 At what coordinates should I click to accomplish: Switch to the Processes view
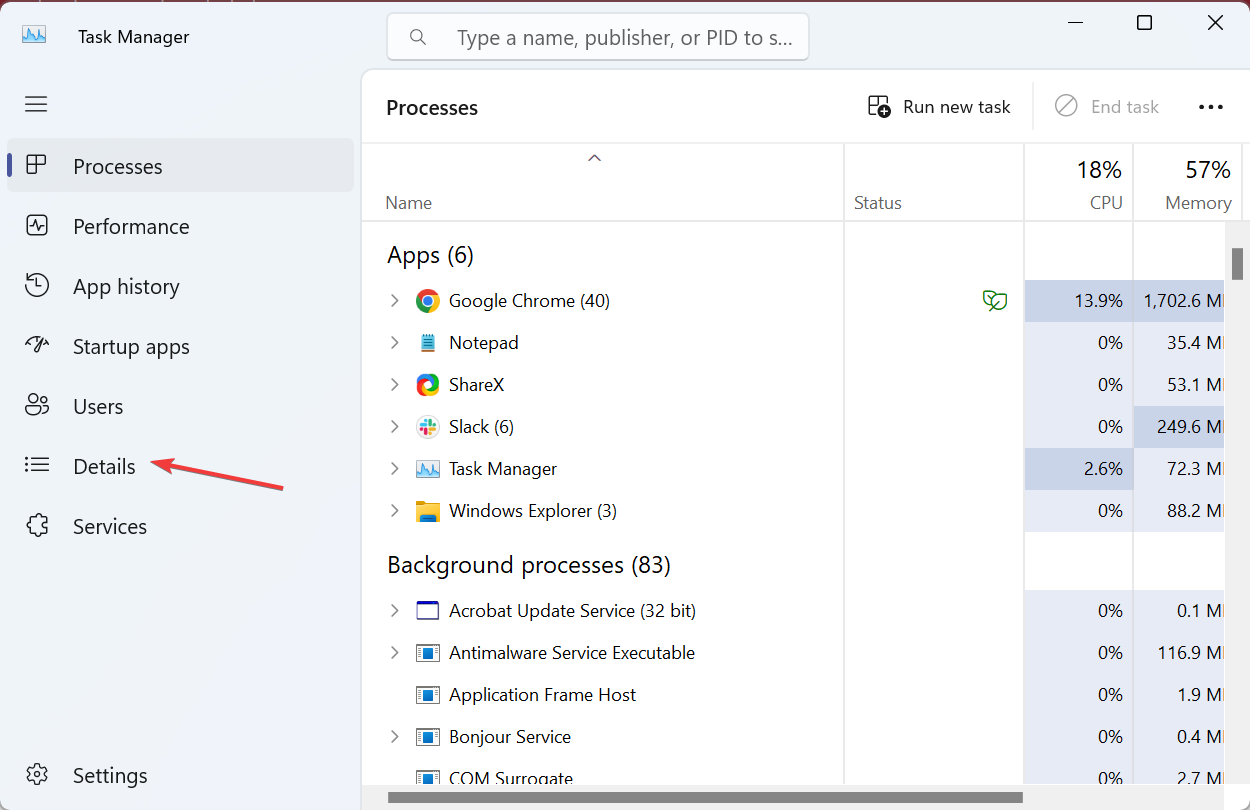tap(117, 166)
